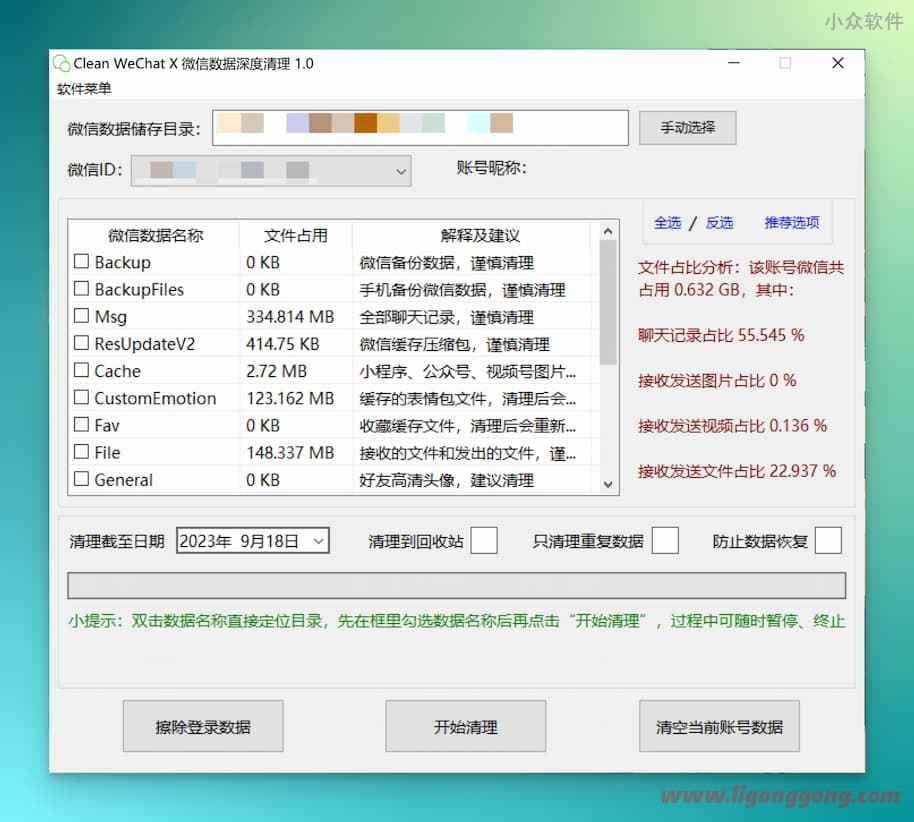Screen dimensions: 914x822
Task: Click the 微信数据储存目录 path field
Action: click(420, 127)
